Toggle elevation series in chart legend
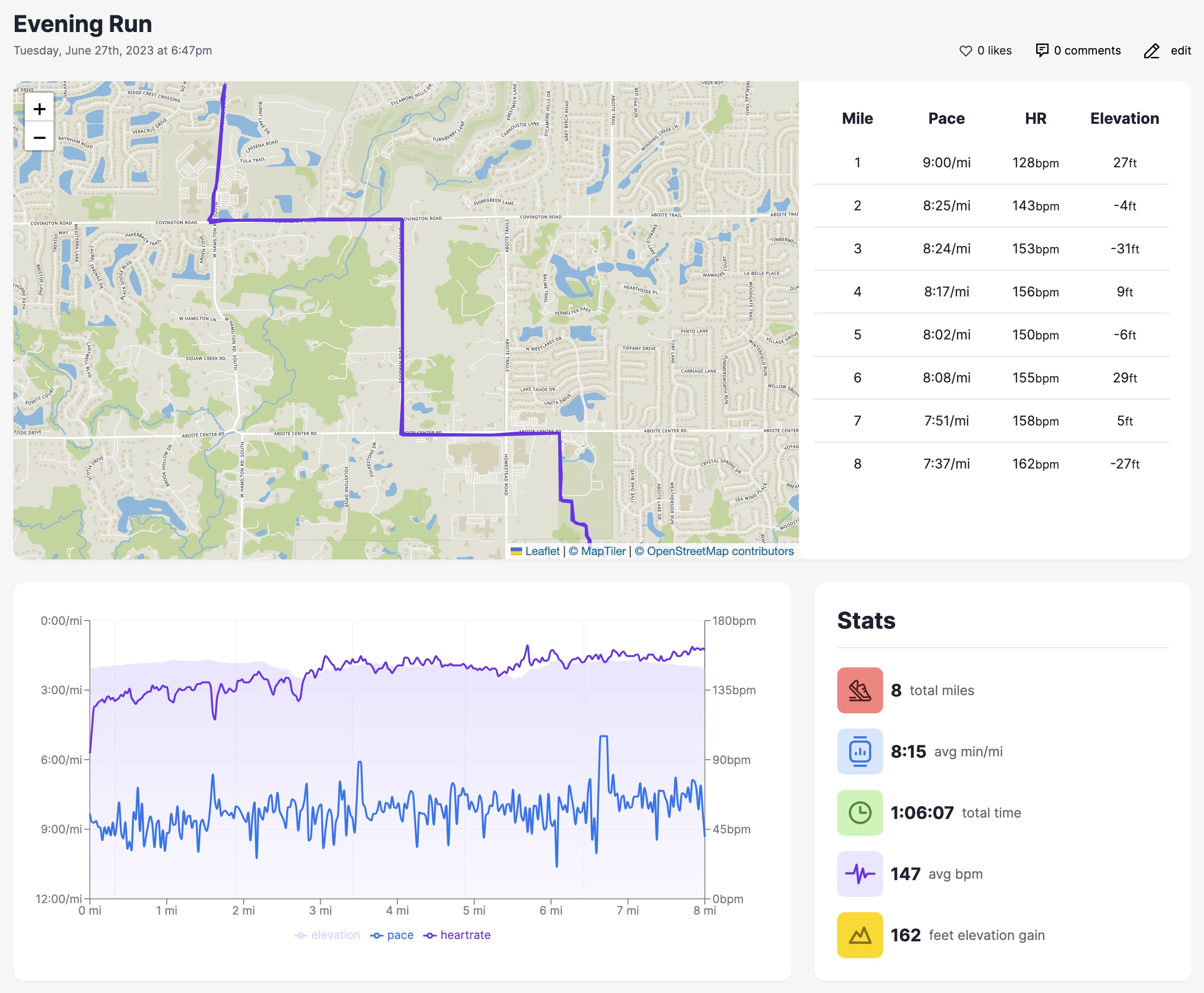1204x993 pixels. tap(327, 935)
